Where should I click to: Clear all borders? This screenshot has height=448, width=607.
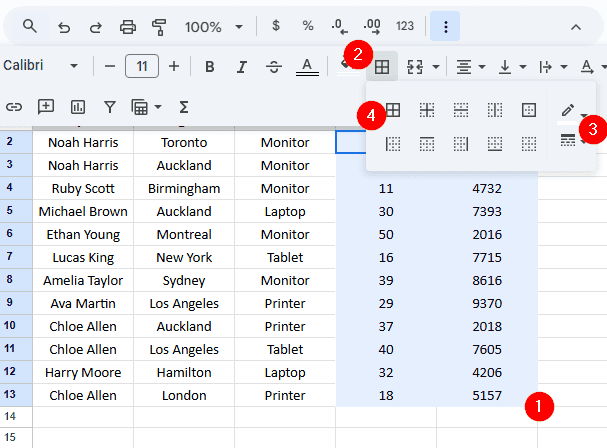tap(529, 144)
